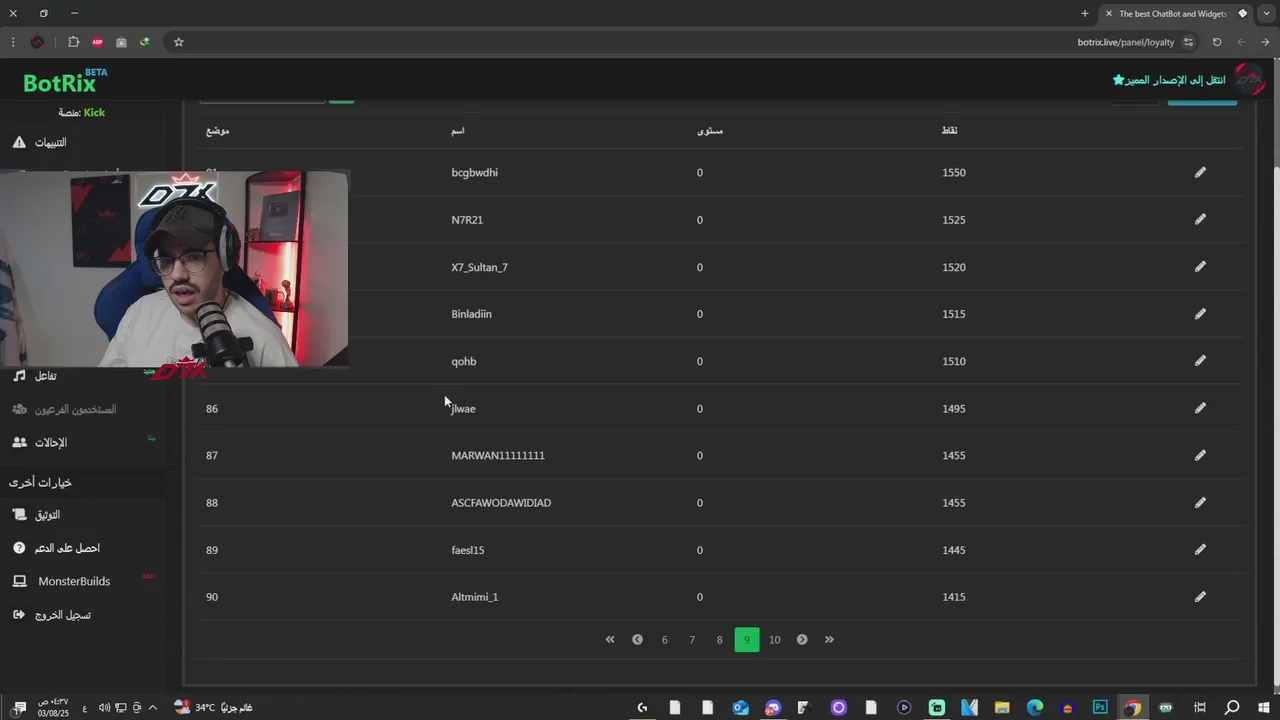Screen dimensions: 1280x720
Task: Click the points value 1550
Action: pyautogui.click(x=954, y=172)
